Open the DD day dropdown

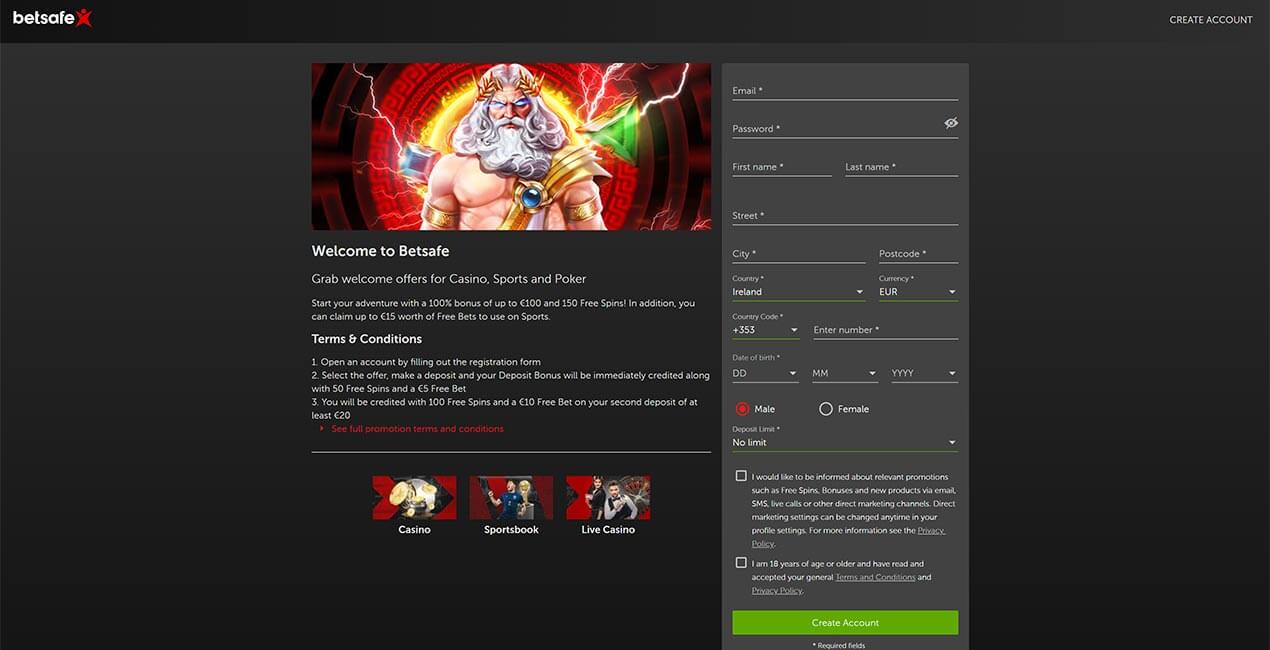(765, 373)
